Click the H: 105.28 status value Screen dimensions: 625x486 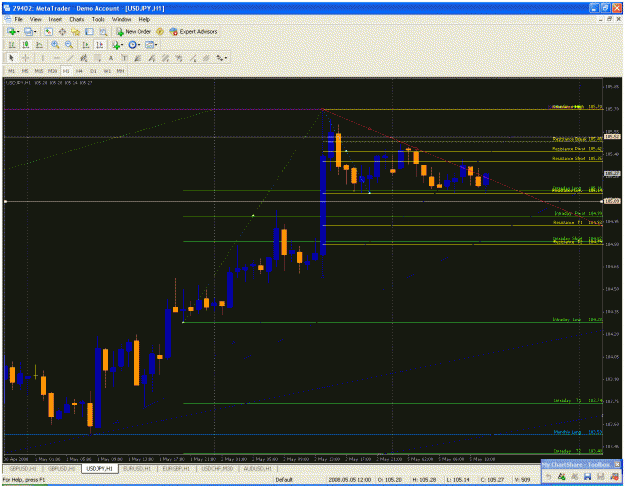tap(423, 480)
